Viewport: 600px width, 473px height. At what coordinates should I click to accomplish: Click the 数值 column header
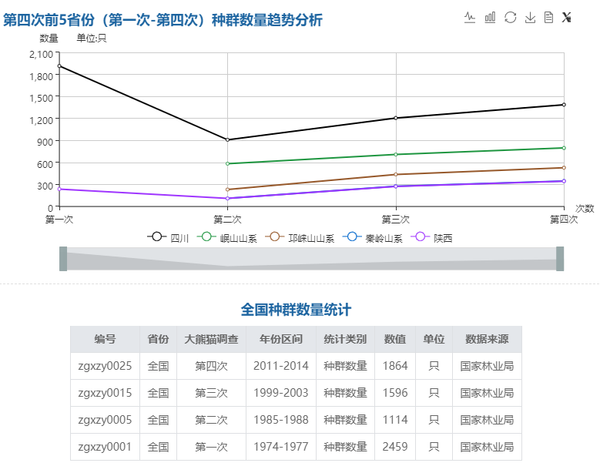pyautogui.click(x=394, y=339)
